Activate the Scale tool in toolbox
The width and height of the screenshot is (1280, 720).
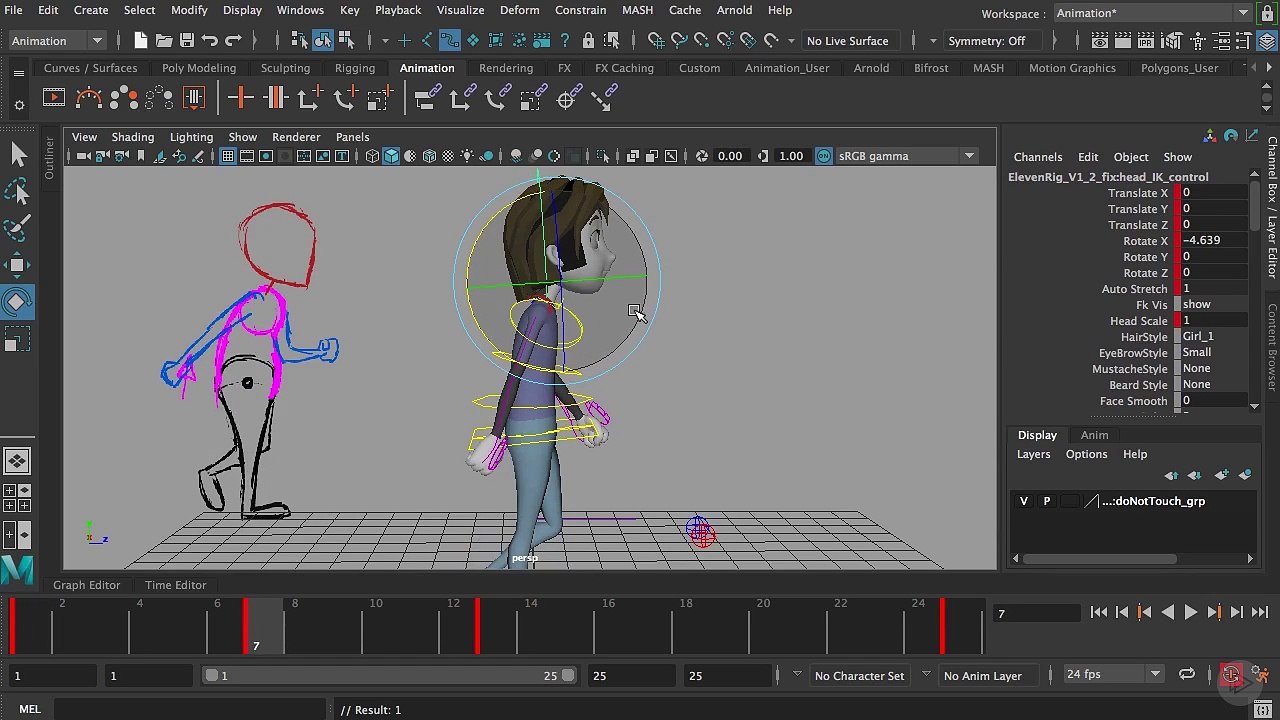tap(18, 341)
